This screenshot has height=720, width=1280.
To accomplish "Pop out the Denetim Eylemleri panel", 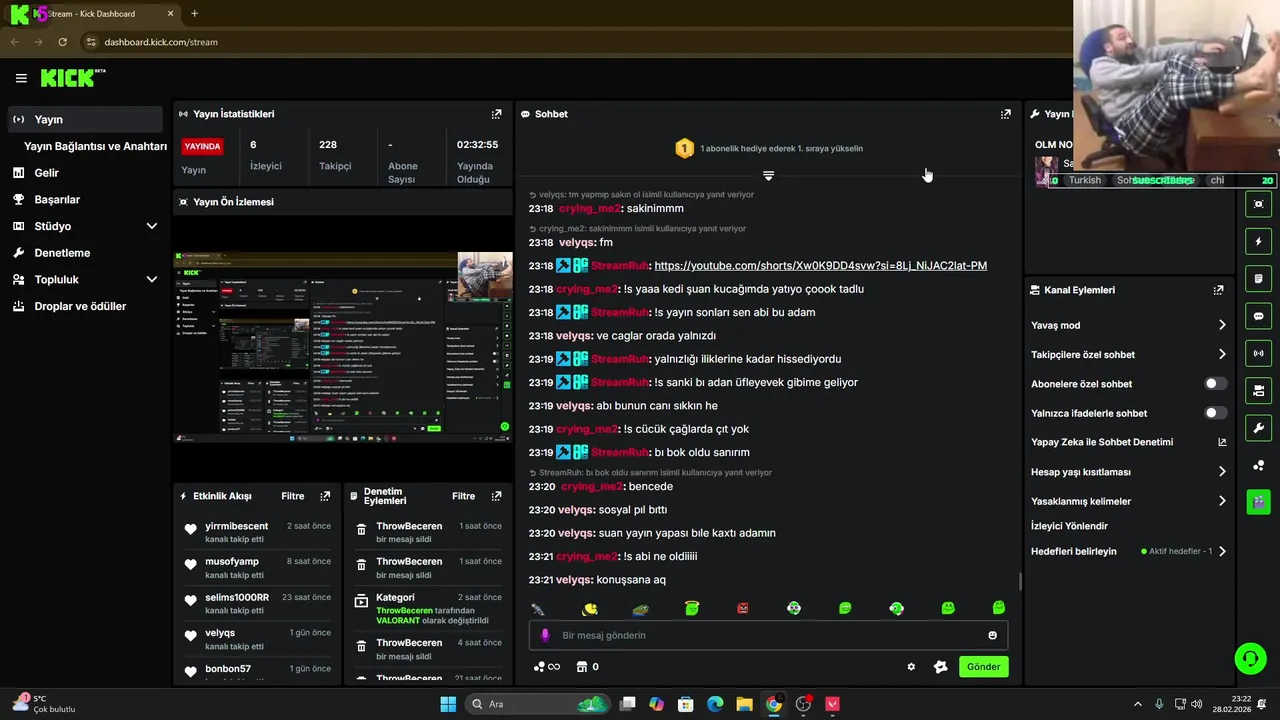I will 496,496.
